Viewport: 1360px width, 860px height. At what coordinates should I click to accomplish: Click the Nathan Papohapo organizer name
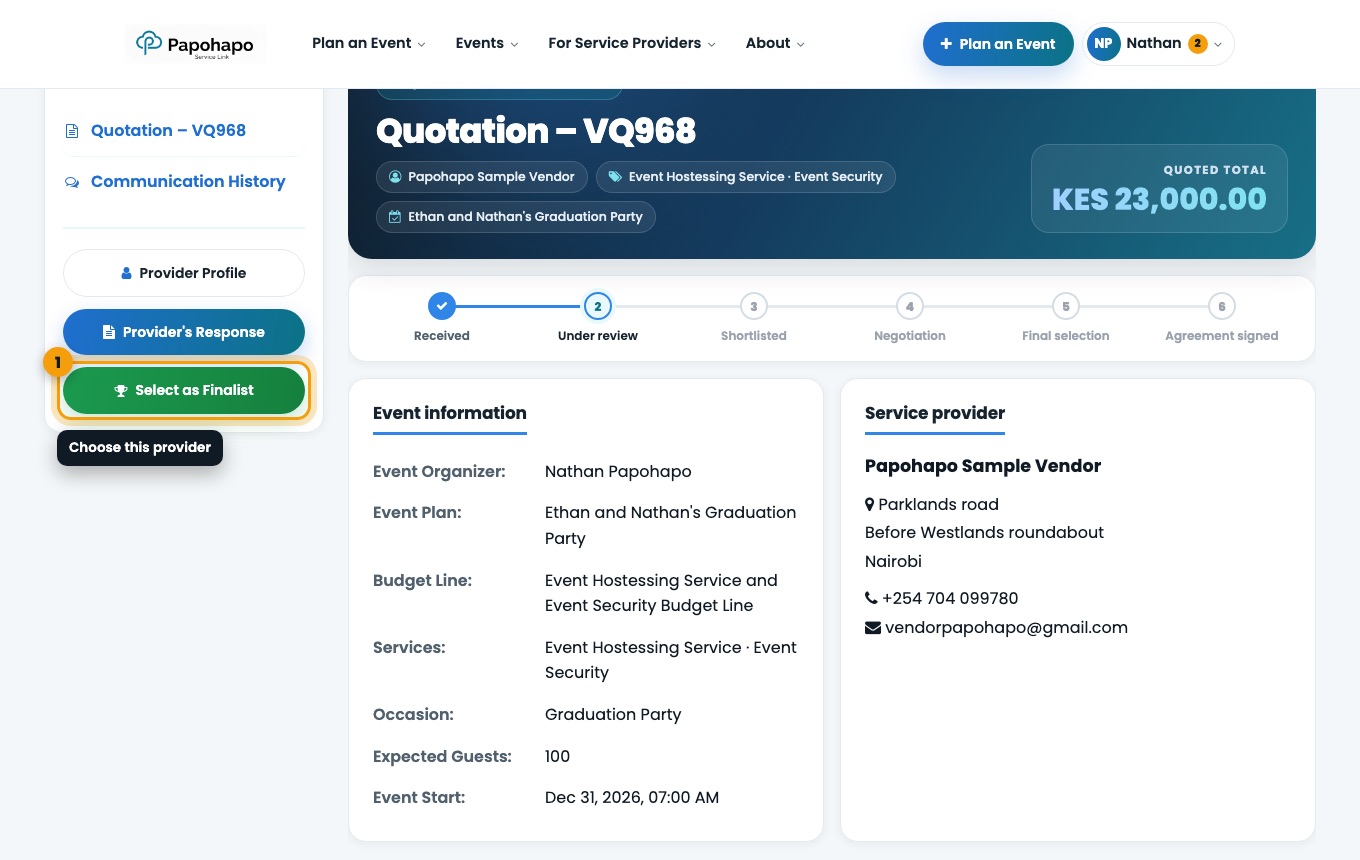(618, 471)
